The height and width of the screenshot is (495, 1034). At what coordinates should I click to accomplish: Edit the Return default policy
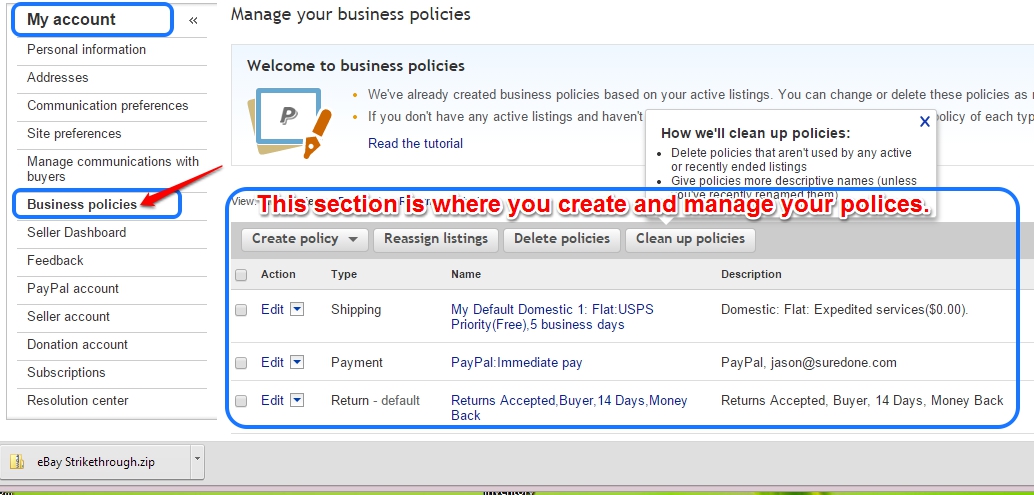tap(272, 400)
